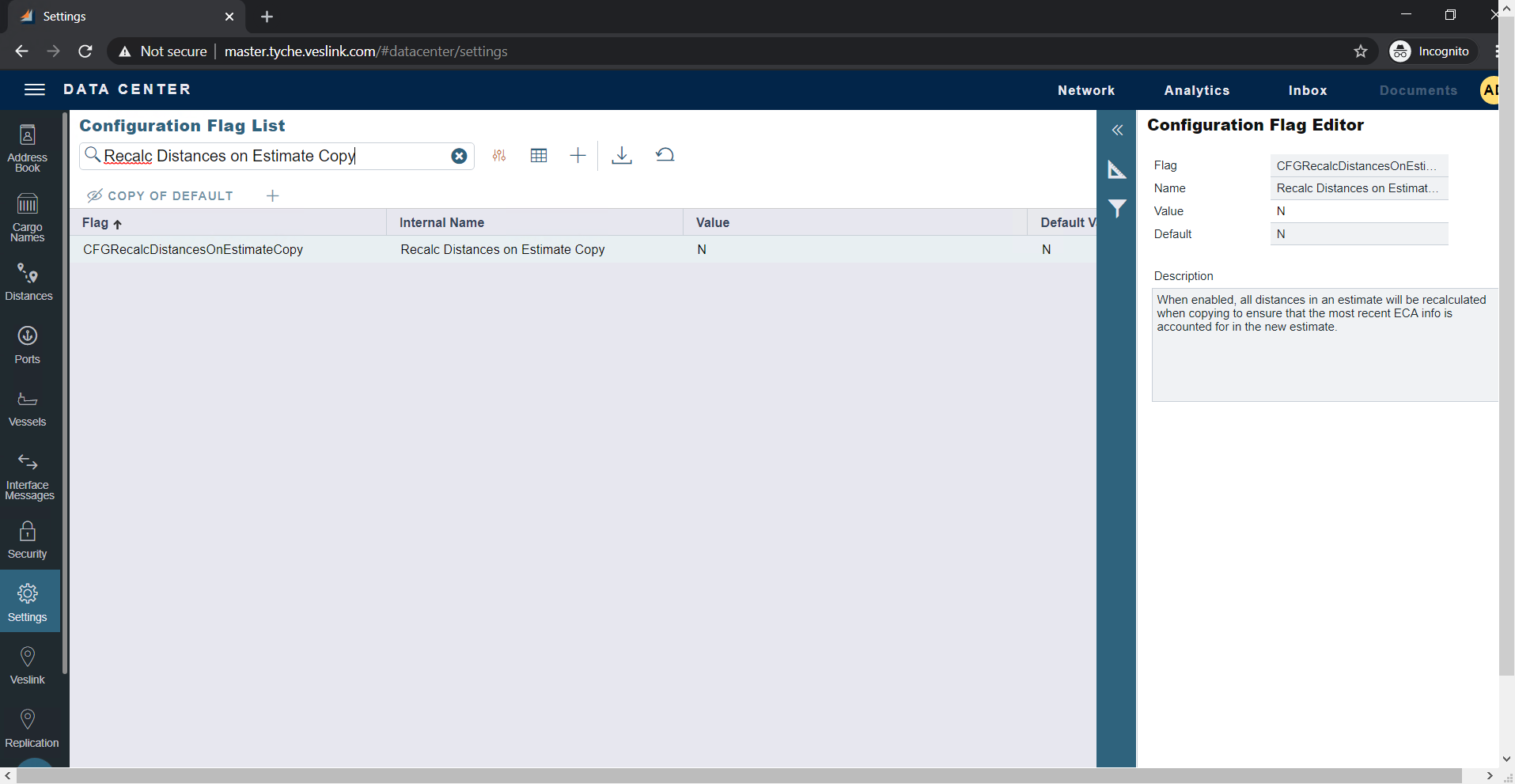Toggle visibility eye on Copy of Default

pyautogui.click(x=95, y=195)
